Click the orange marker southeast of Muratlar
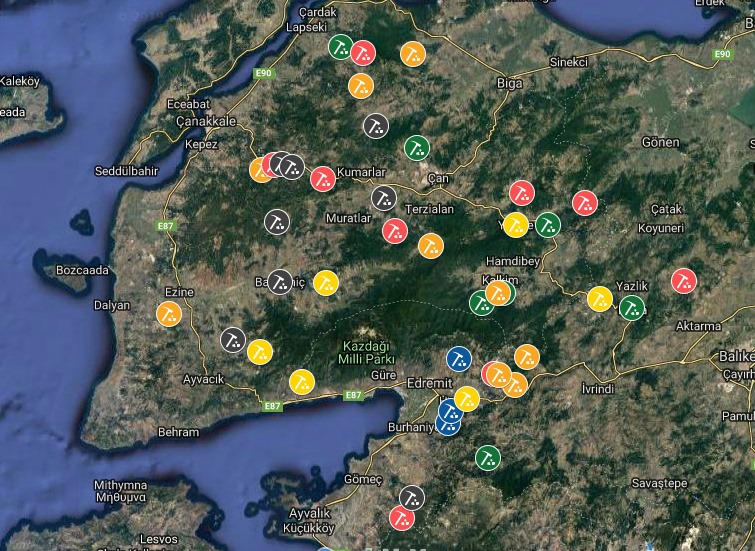 (x=431, y=246)
